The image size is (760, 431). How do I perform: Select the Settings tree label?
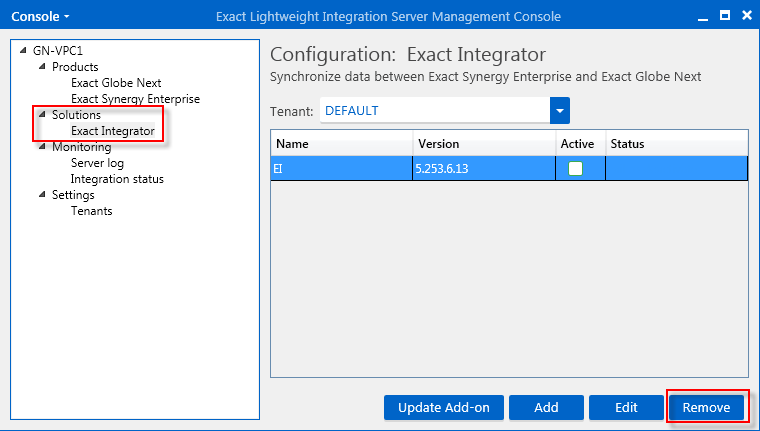pyautogui.click(x=73, y=195)
